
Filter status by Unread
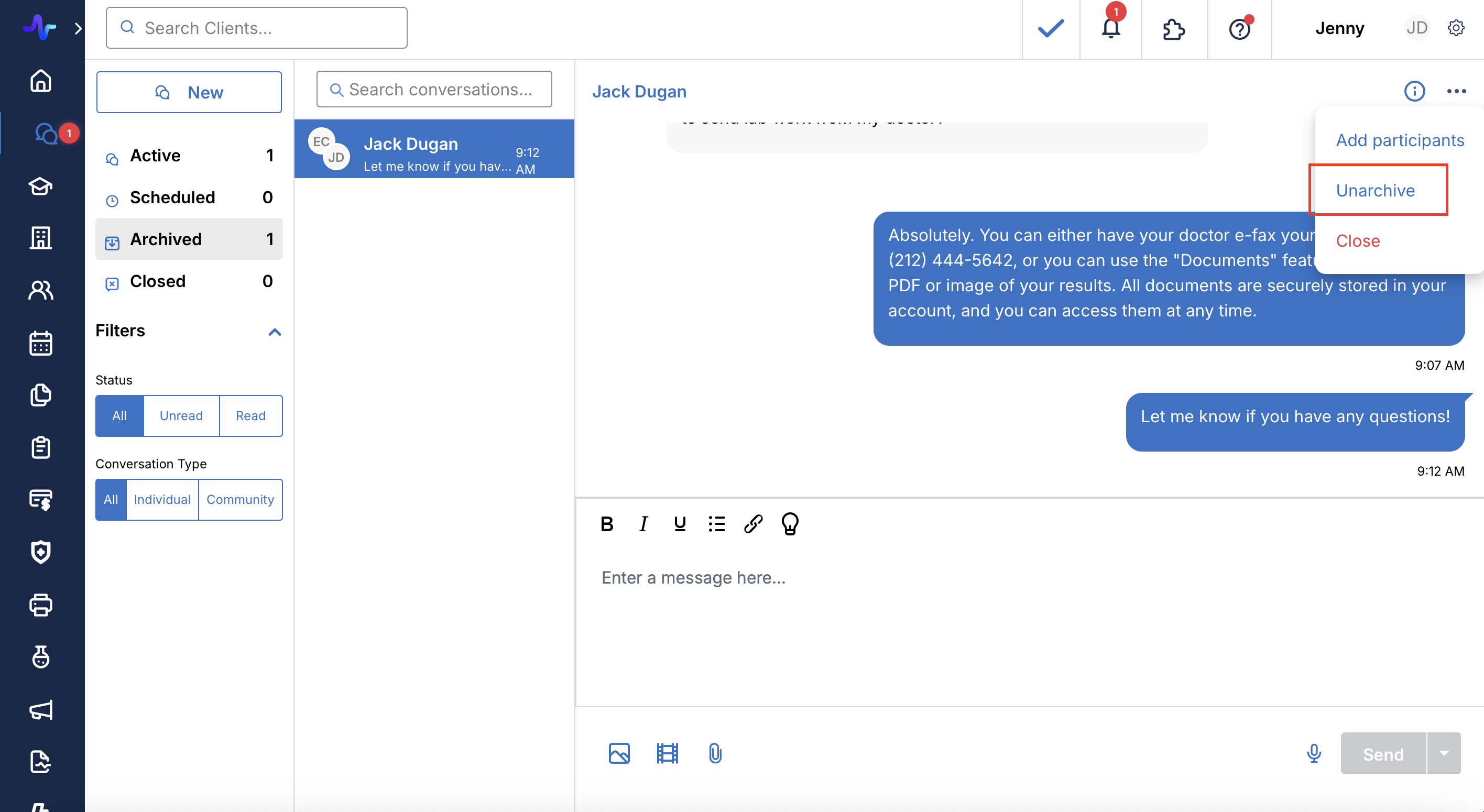181,416
